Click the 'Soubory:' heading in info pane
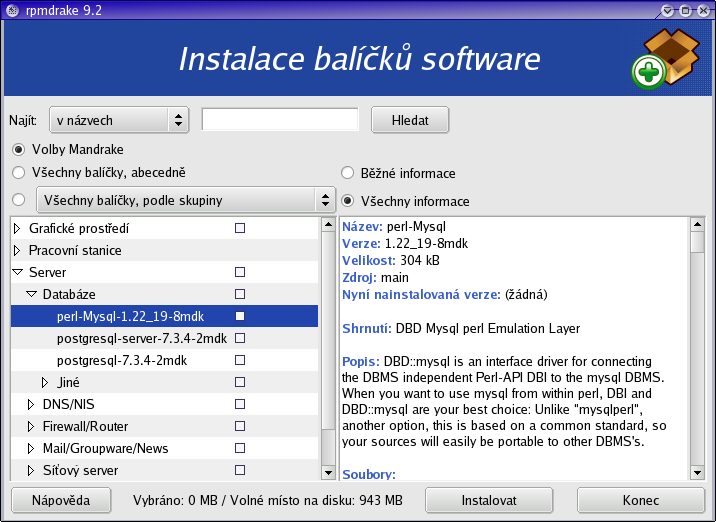 pyautogui.click(x=369, y=474)
